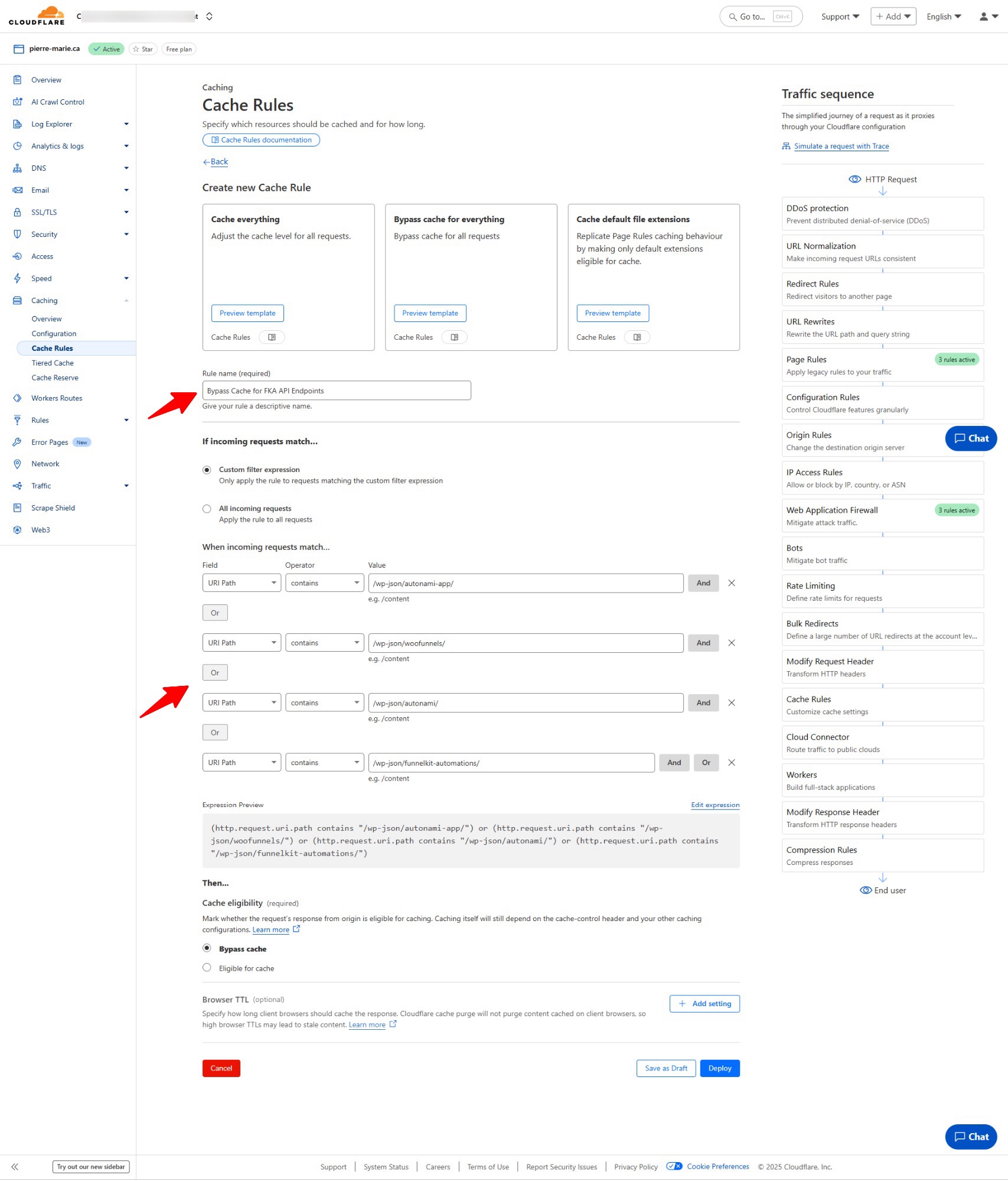1008x1181 pixels.
Task: Click the Web3 sidebar icon
Action: [17, 529]
